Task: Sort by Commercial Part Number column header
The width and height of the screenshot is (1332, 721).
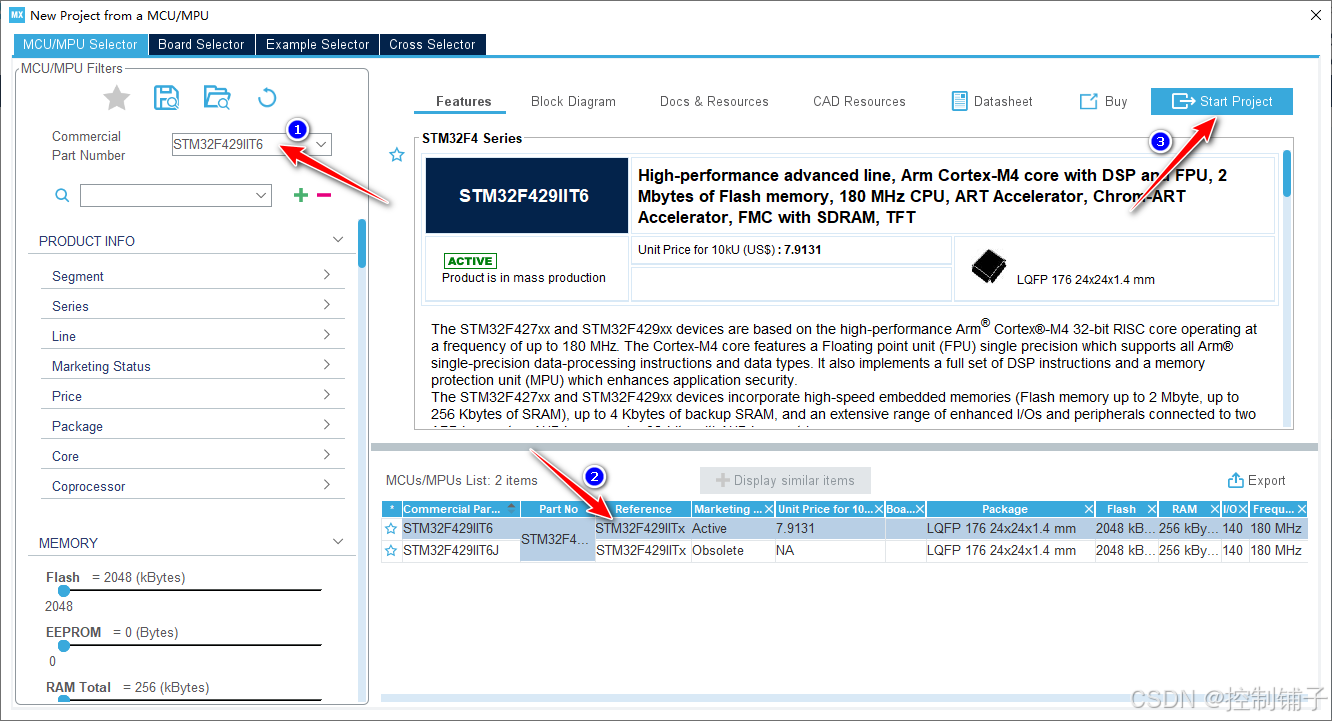Action: [x=460, y=509]
